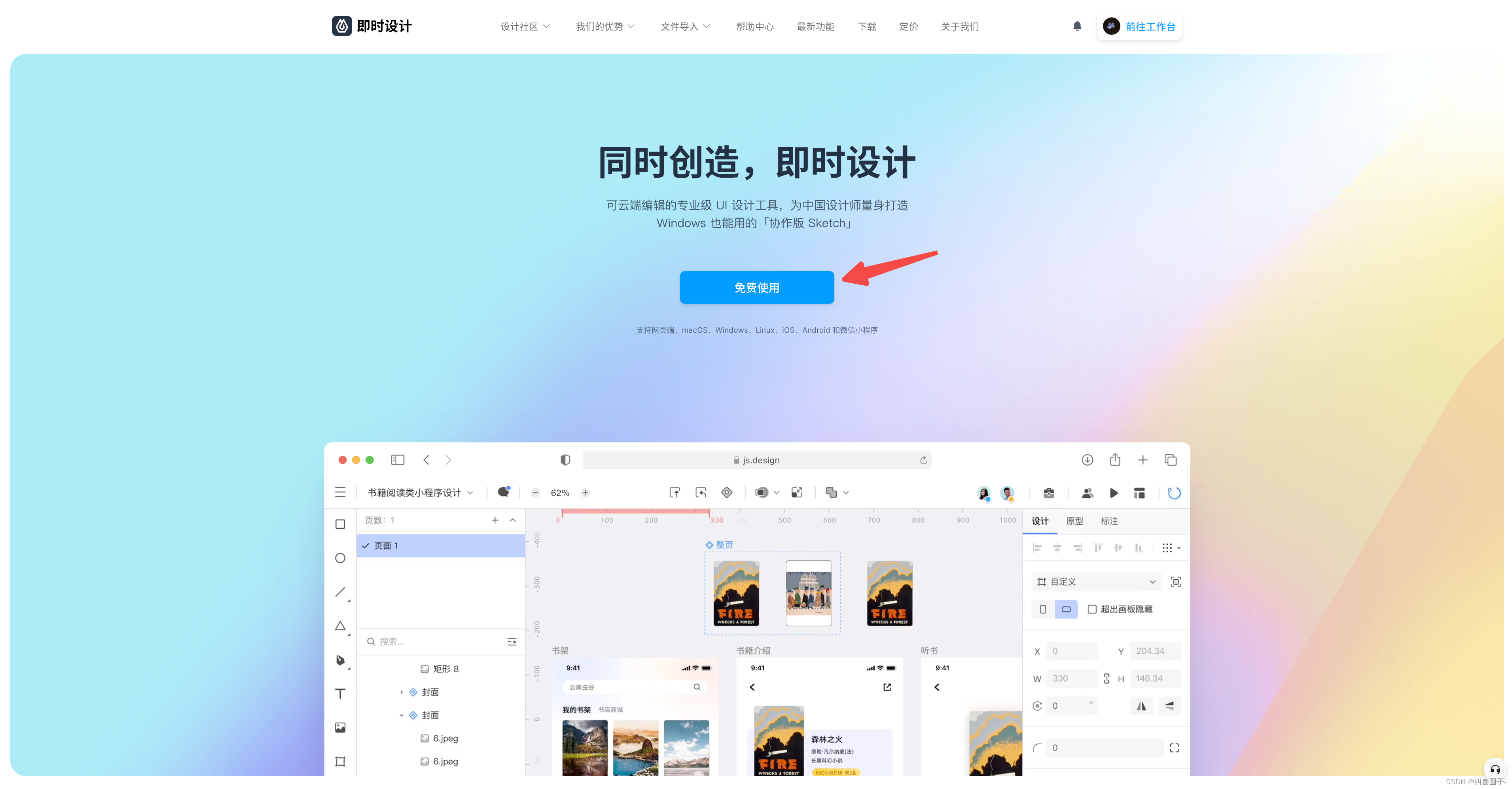Collapse the second 封面 layer group

coord(402,715)
